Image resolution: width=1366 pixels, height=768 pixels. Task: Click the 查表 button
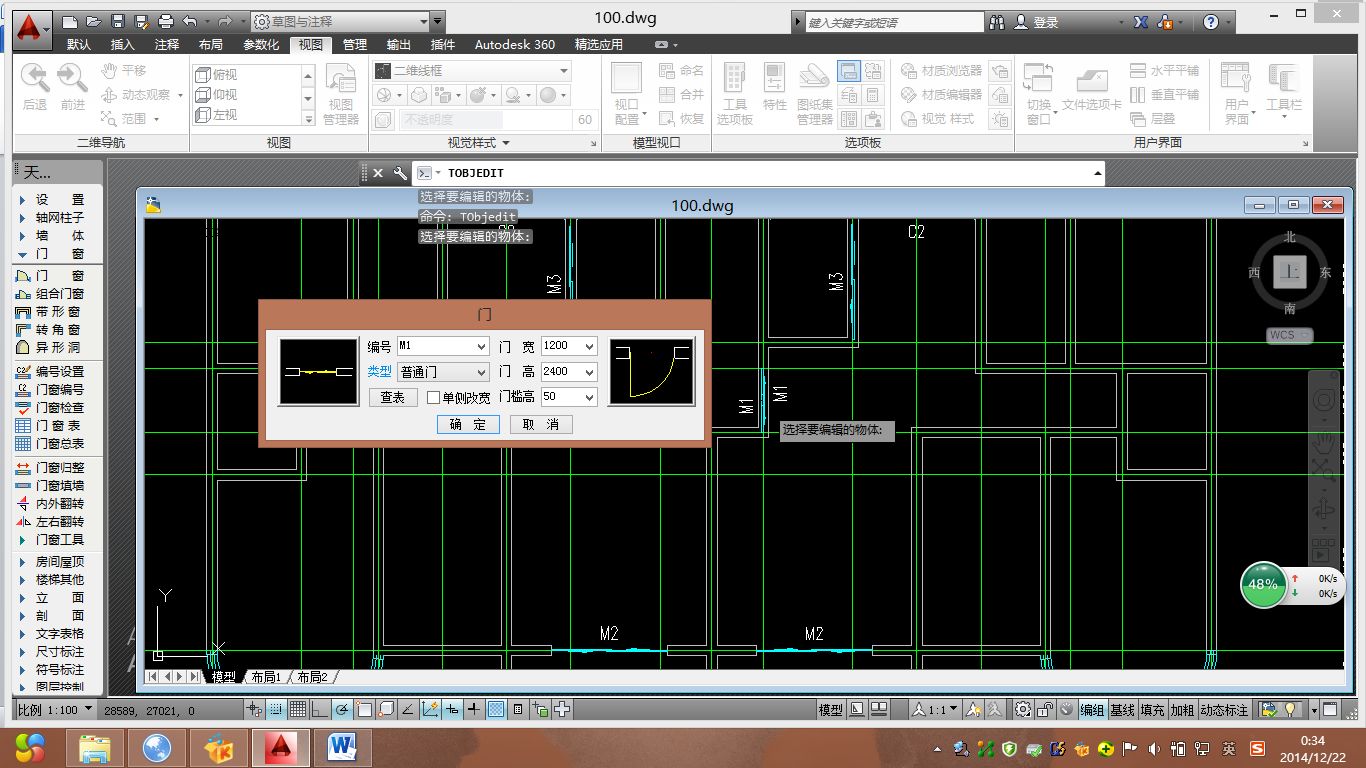pyautogui.click(x=393, y=398)
